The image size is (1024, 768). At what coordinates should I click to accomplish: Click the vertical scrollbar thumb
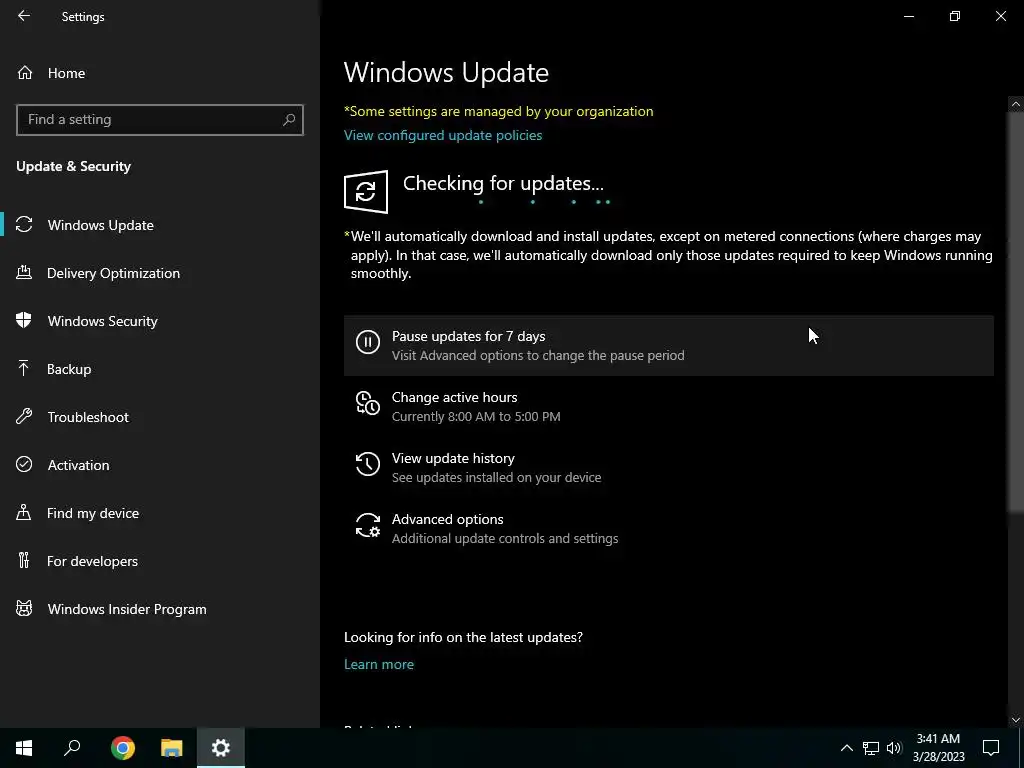click(x=1016, y=312)
